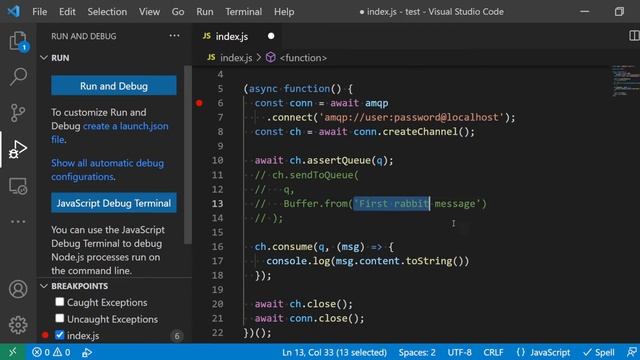Click line number 16 in the gutter
Screen dimensions: 640x360
tap(218, 247)
